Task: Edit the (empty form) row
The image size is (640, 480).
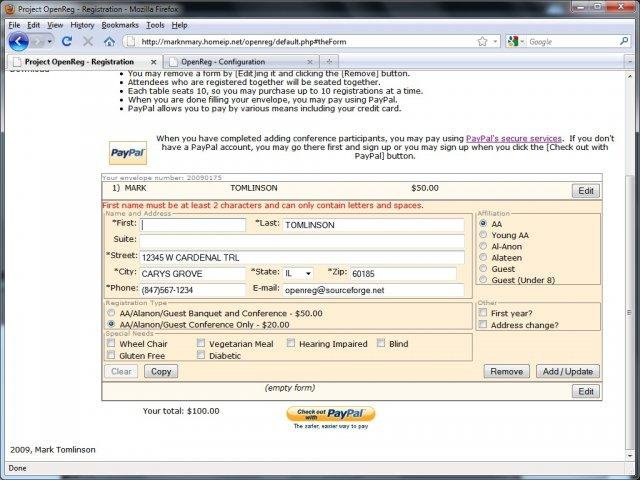Action: [x=586, y=391]
